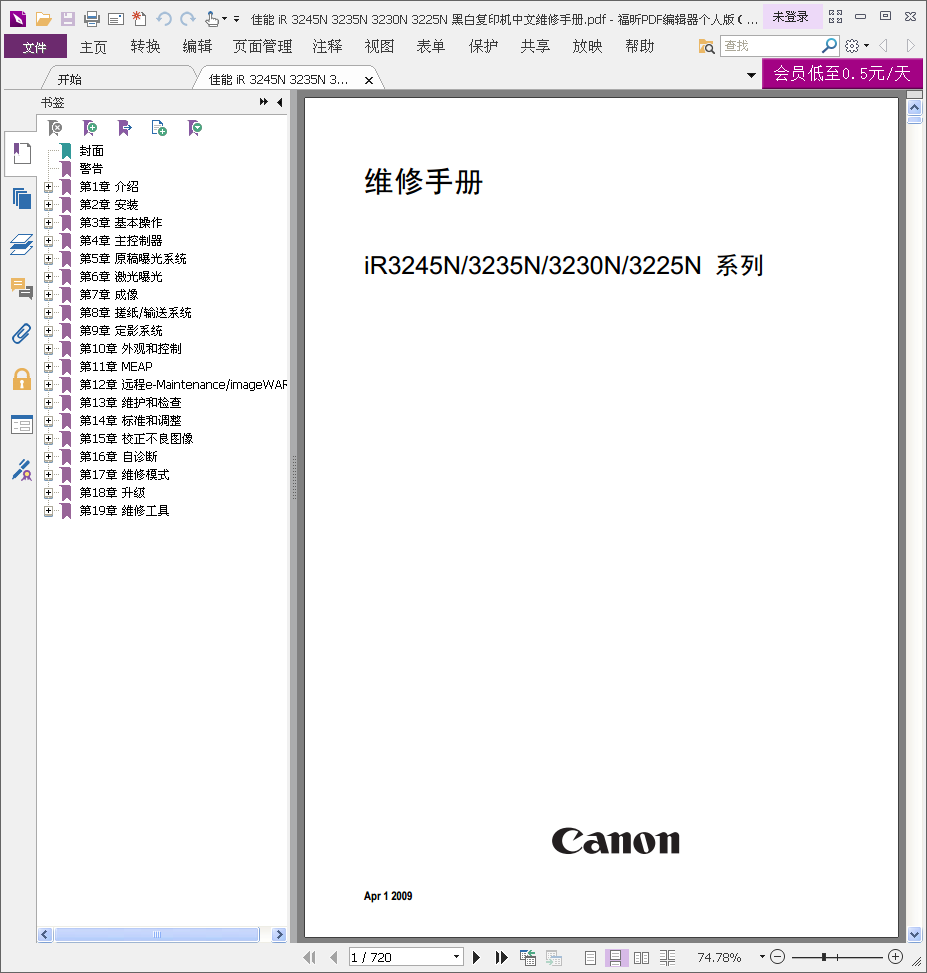The height and width of the screenshot is (973, 927).
Task: Open the 文件 menu
Action: tap(35, 47)
